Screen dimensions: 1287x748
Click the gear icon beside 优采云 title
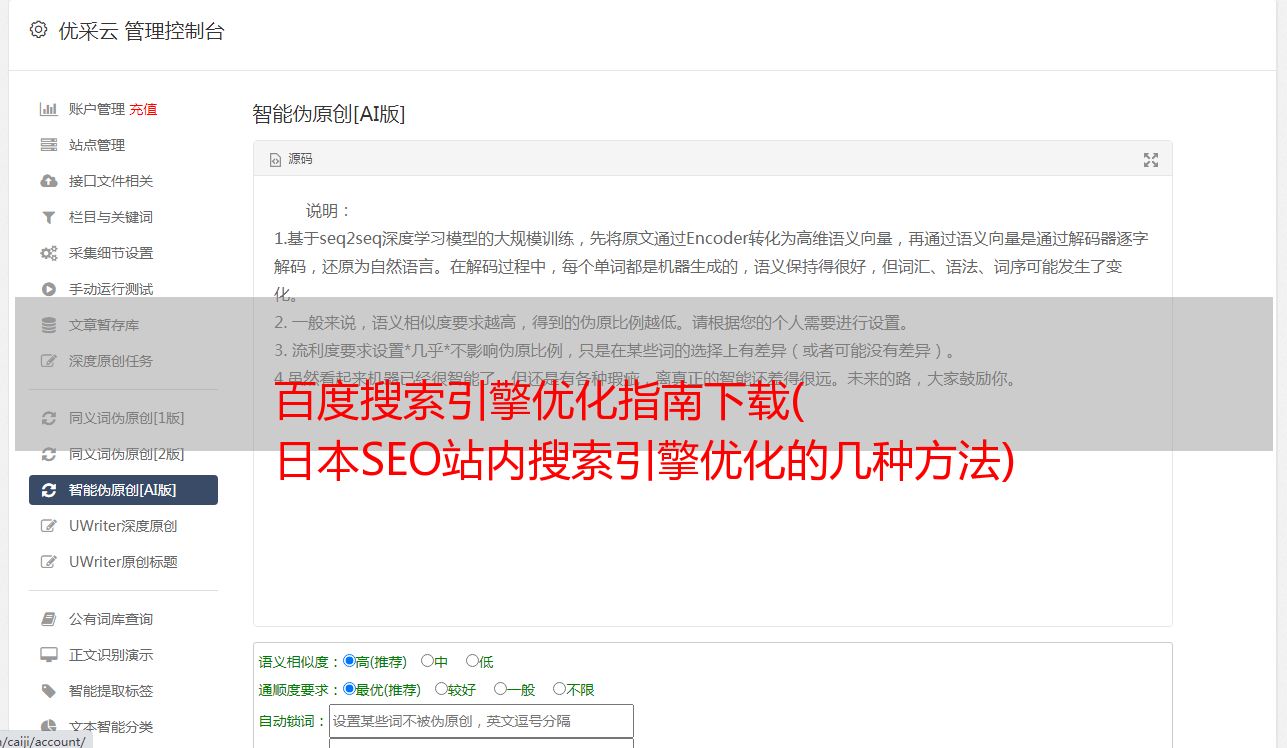(38, 30)
